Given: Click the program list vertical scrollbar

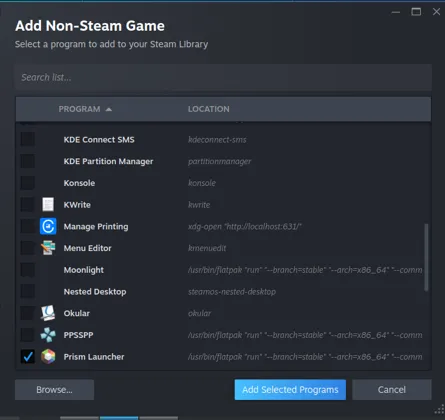Looking at the screenshot, I should (x=426, y=257).
